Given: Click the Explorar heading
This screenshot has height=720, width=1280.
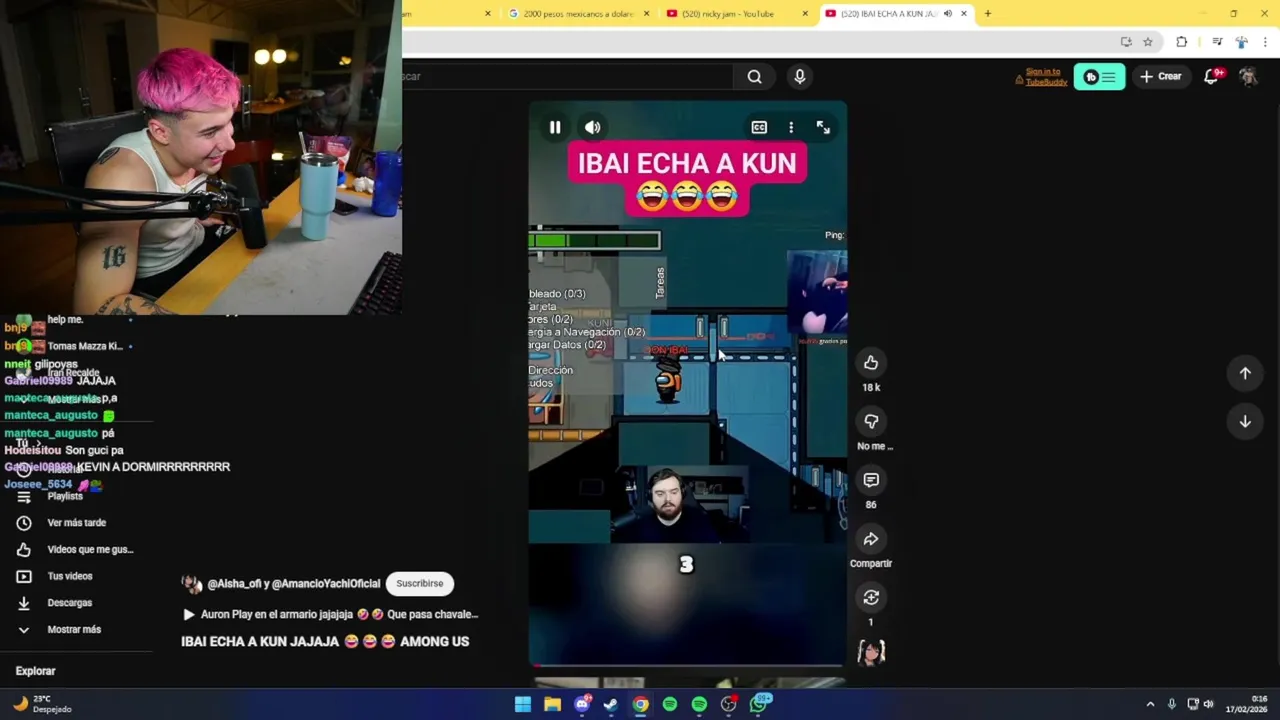Looking at the screenshot, I should [x=36, y=671].
